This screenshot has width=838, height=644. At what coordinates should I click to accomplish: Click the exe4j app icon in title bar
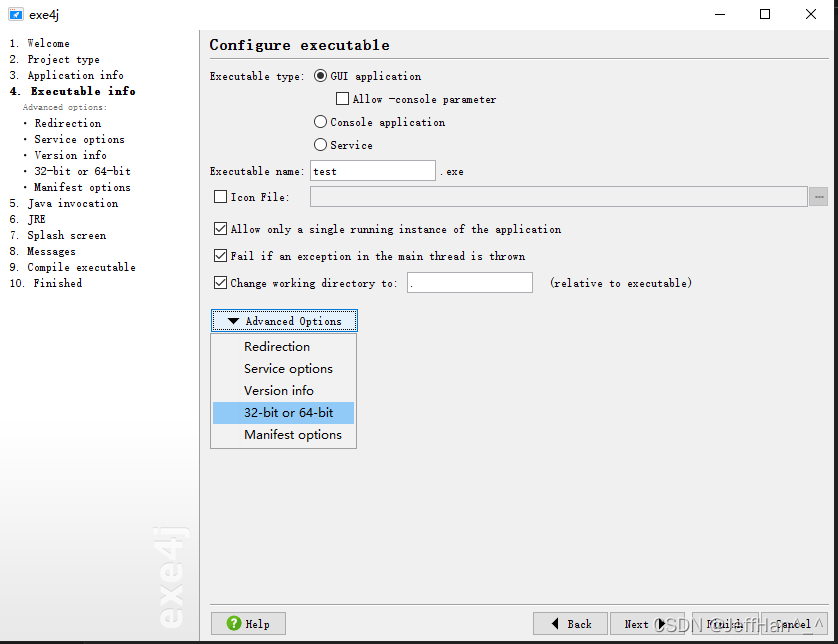15,14
